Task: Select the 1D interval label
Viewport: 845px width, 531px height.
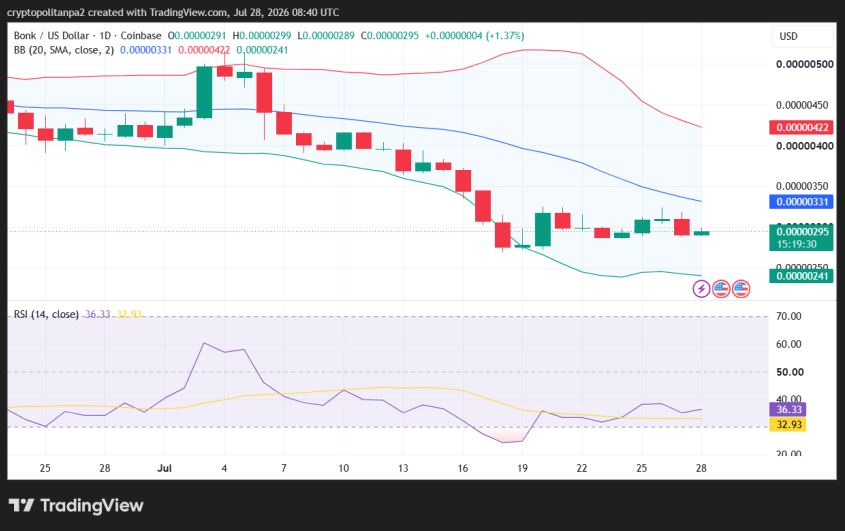Action: pyautogui.click(x=105, y=36)
